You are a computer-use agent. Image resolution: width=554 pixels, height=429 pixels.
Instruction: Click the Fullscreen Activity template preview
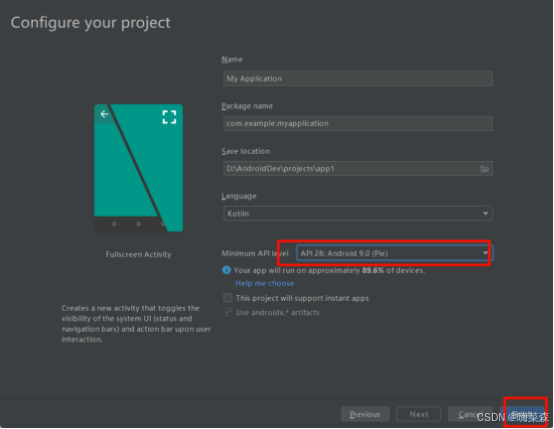click(138, 168)
